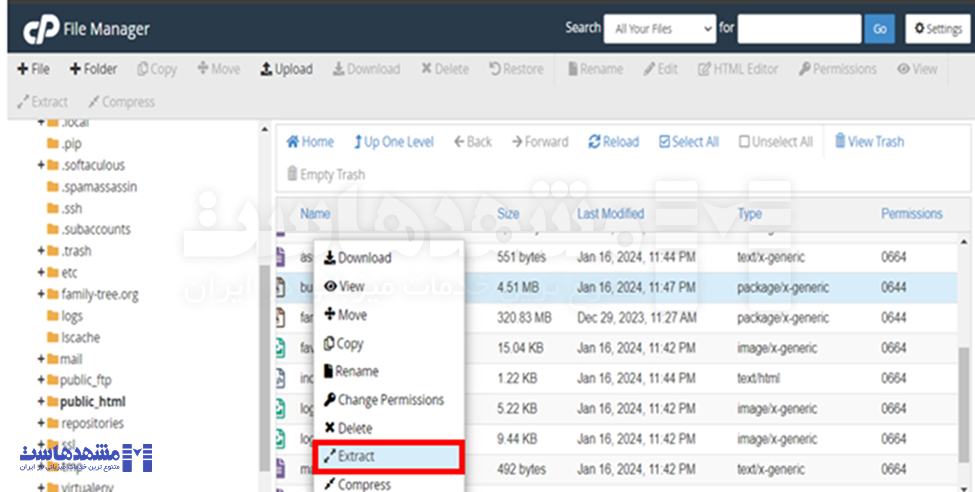Click the Rename toolbar button
Viewport: 975px width, 492px height.
pos(595,69)
